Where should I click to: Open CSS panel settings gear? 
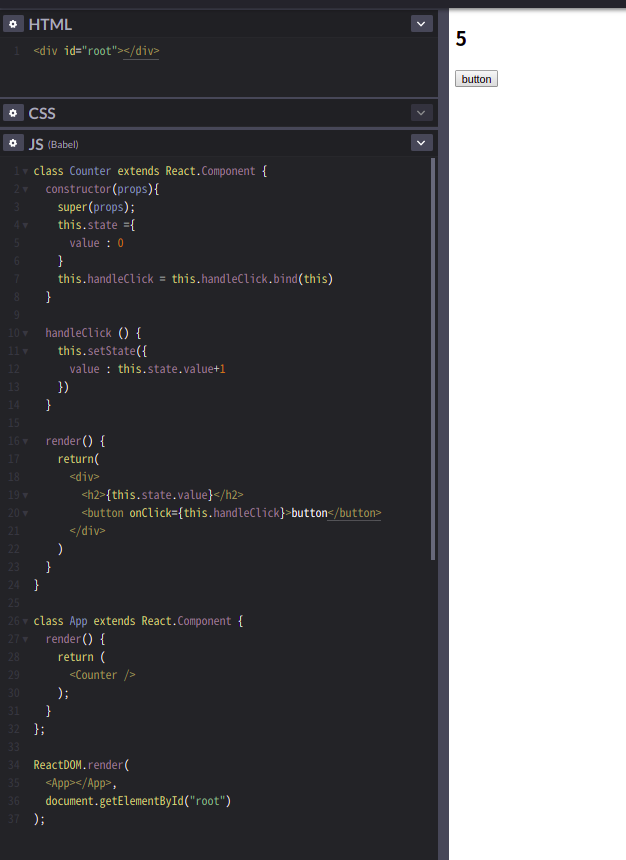13,113
